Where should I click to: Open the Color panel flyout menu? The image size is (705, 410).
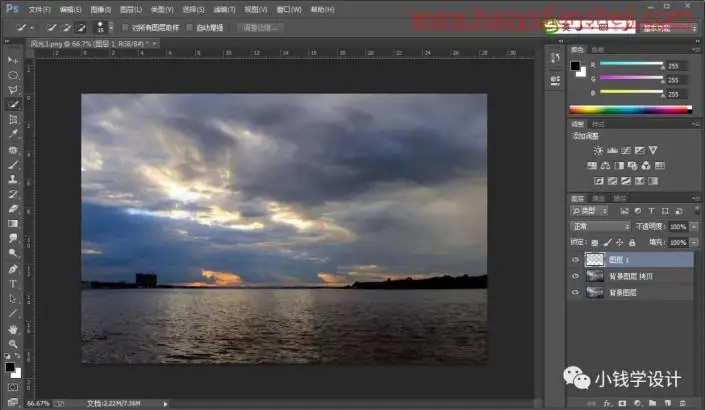pos(696,49)
